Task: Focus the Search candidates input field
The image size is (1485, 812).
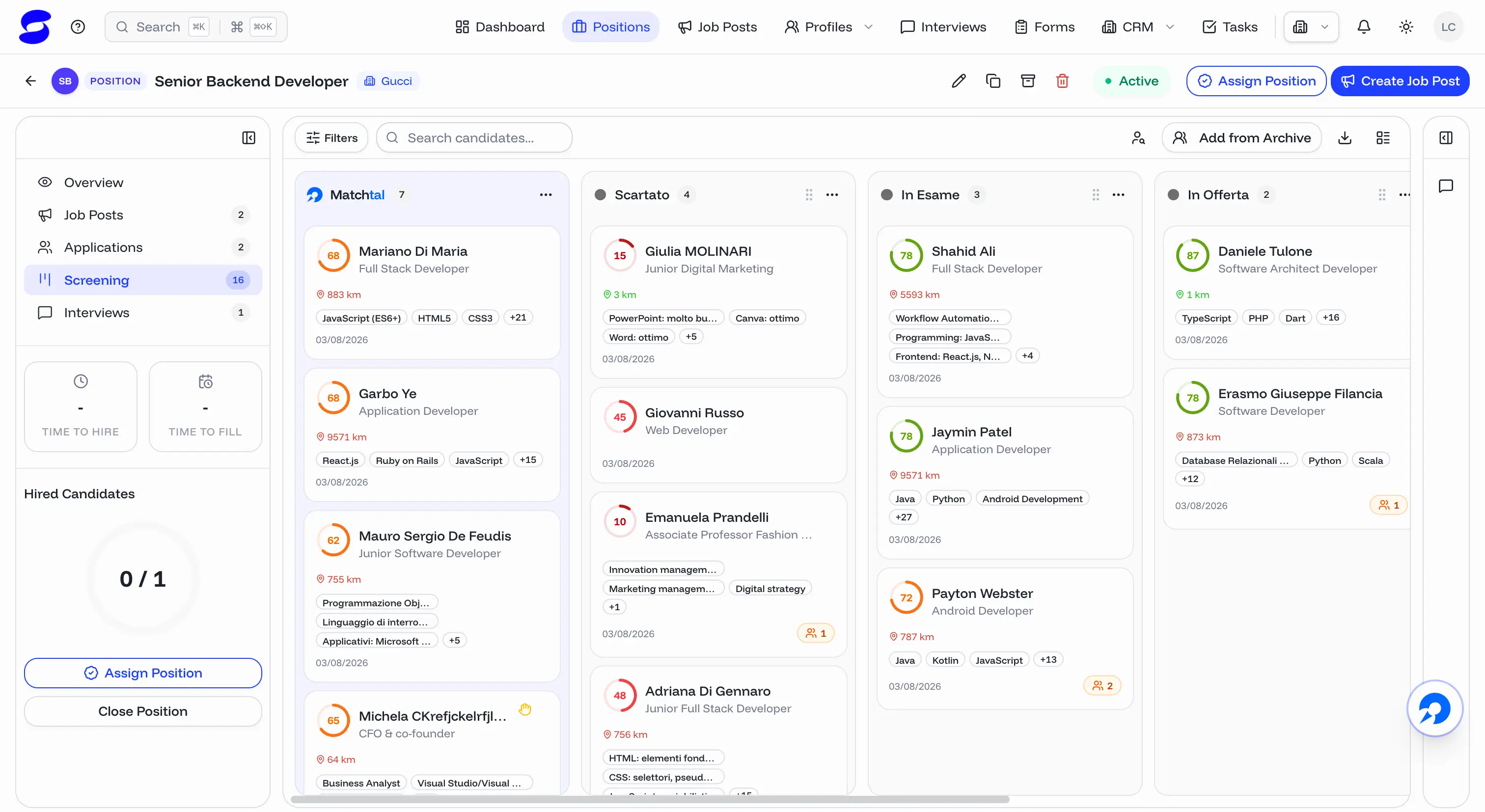Action: pos(474,138)
